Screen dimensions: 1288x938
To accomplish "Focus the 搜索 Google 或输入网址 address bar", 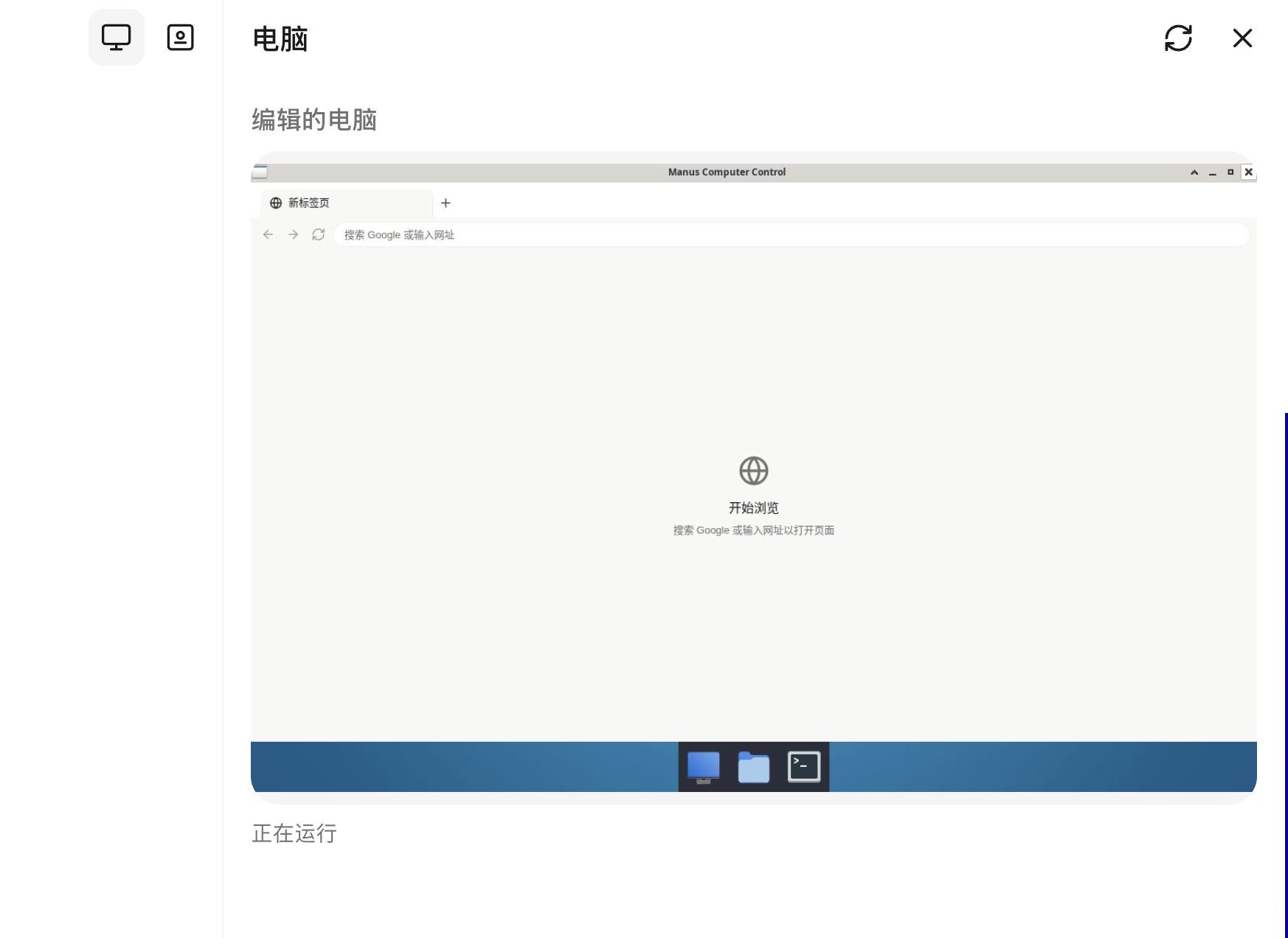I will coord(792,234).
